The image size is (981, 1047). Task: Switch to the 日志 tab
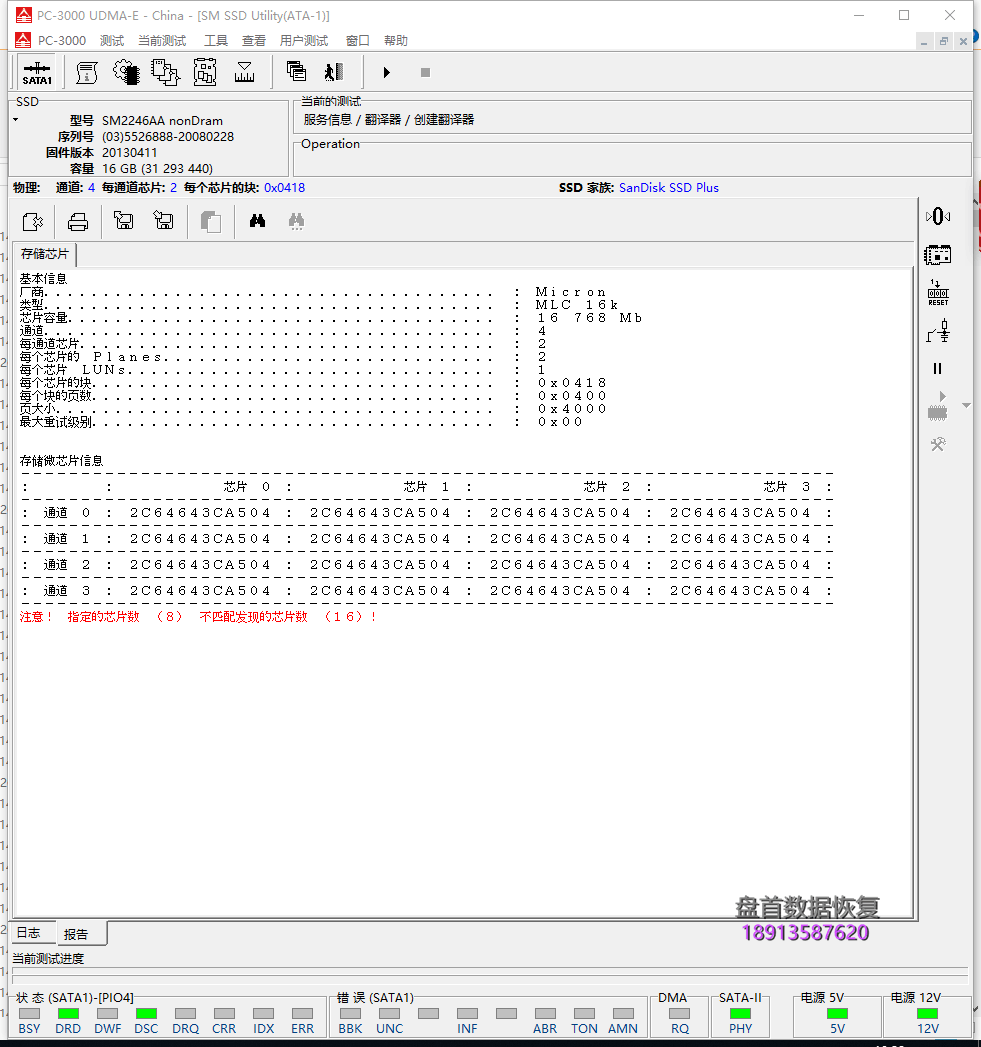(x=29, y=933)
